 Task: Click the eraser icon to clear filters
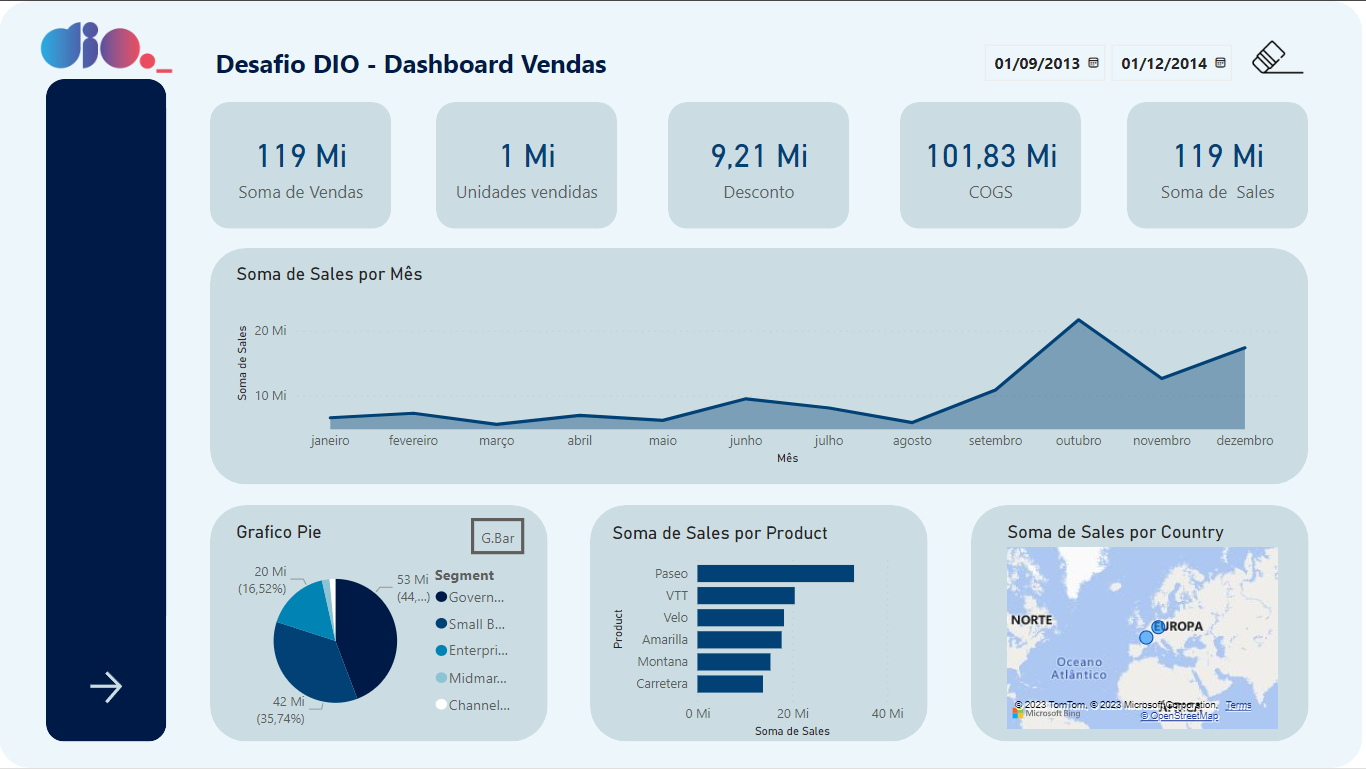[1271, 57]
